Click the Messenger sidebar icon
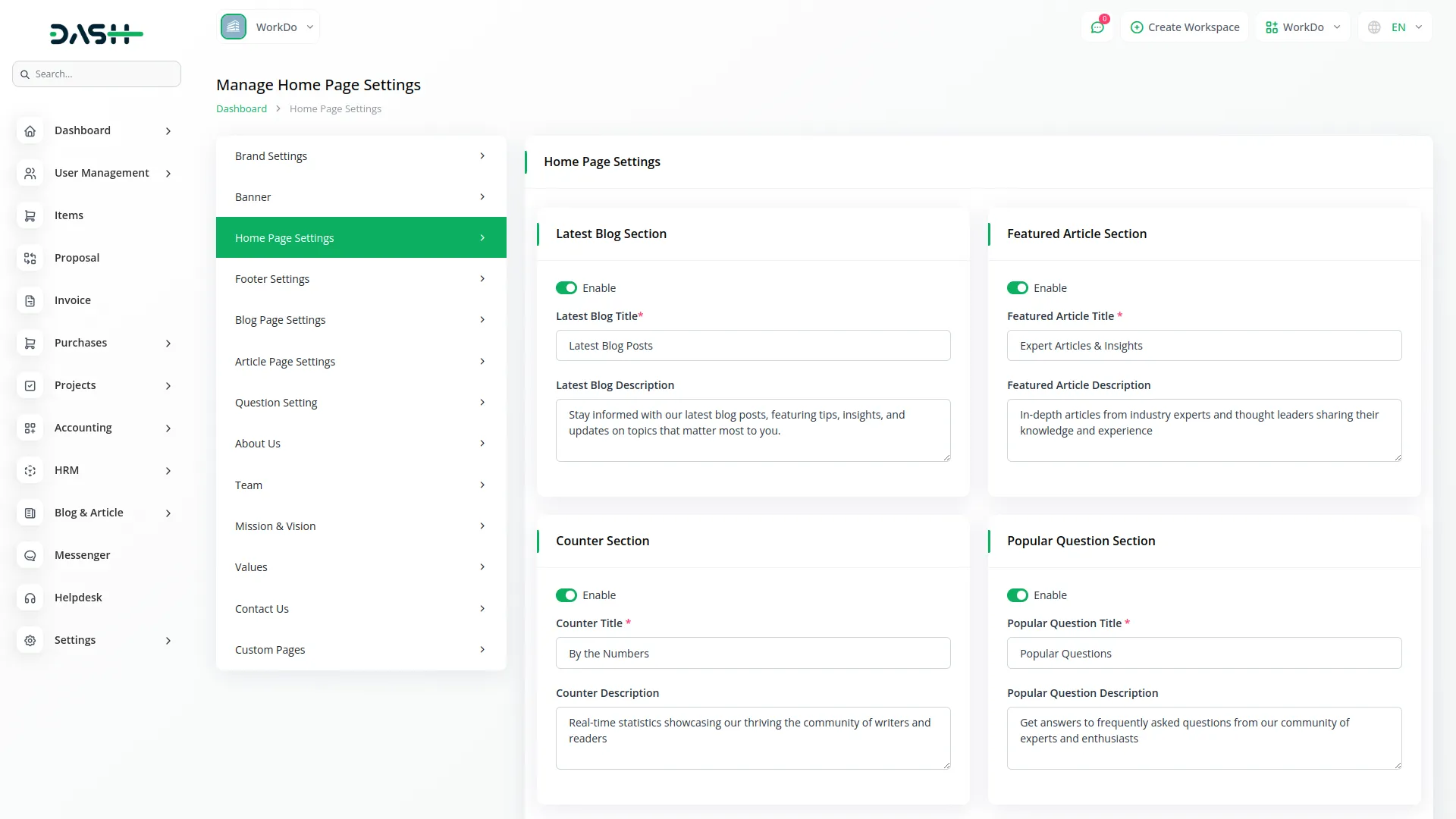 [x=30, y=556]
